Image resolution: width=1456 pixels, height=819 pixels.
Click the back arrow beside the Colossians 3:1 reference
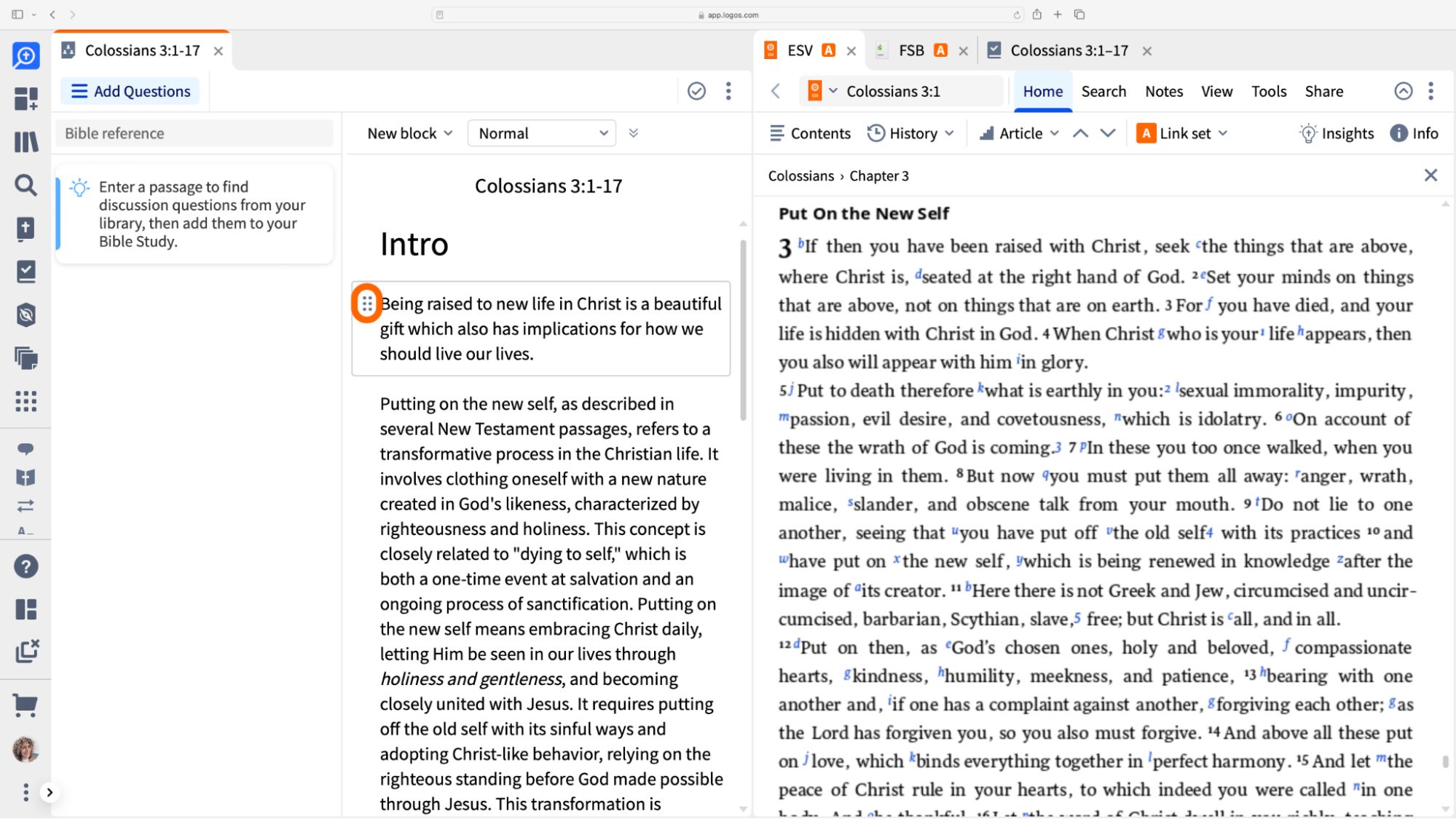click(775, 91)
